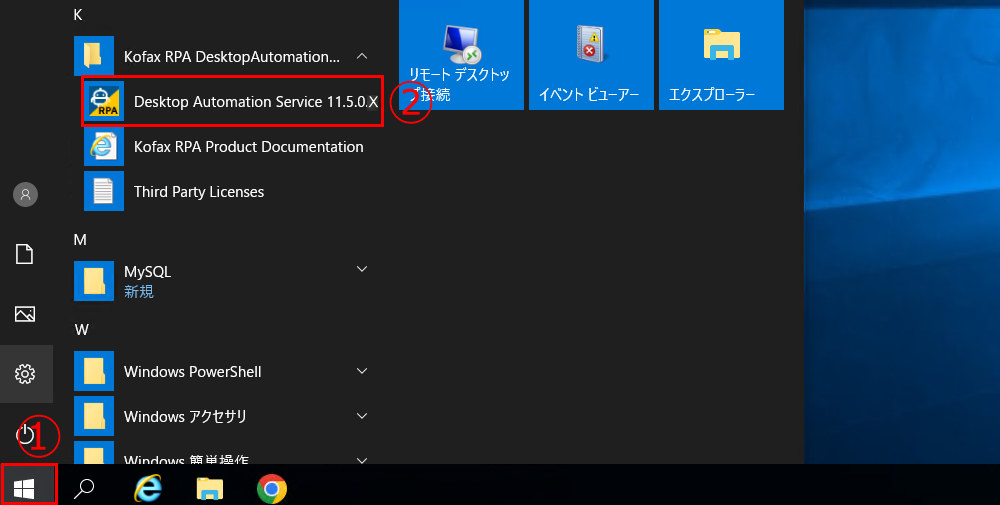
Task: Open the Windows Start button
Action: (24, 489)
